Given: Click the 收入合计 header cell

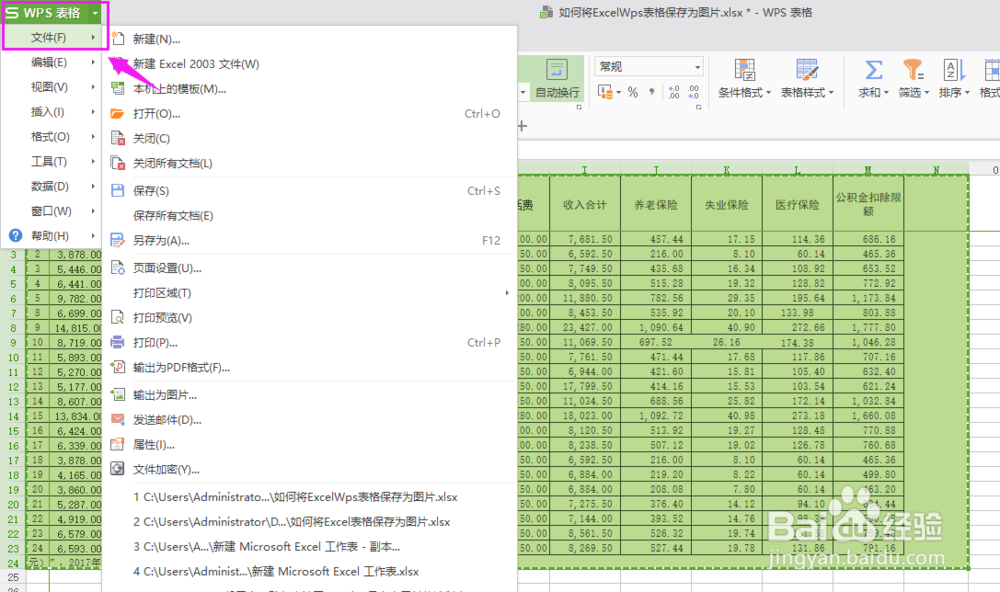Looking at the screenshot, I should tap(585, 204).
